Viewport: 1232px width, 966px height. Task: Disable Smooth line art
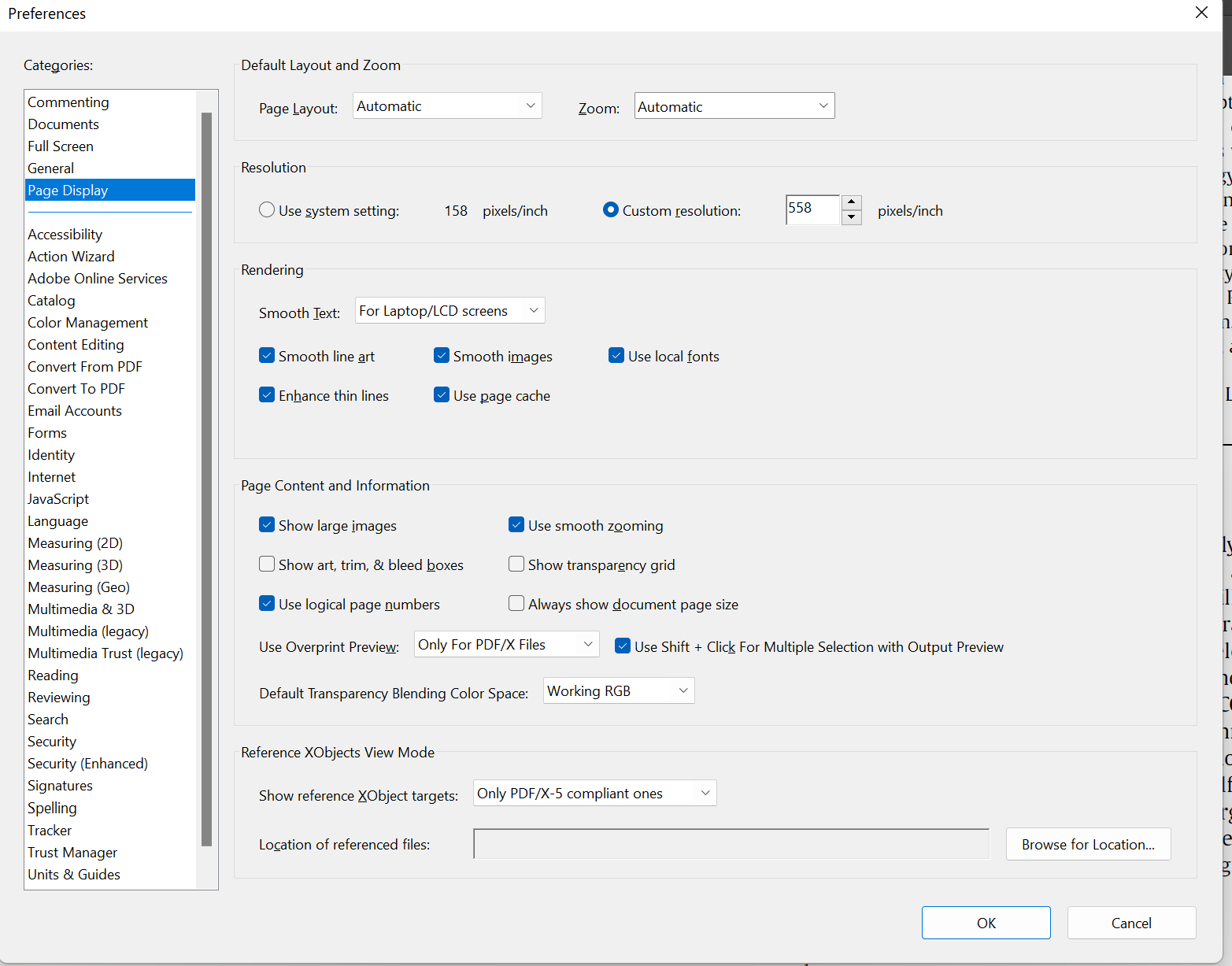pos(267,355)
